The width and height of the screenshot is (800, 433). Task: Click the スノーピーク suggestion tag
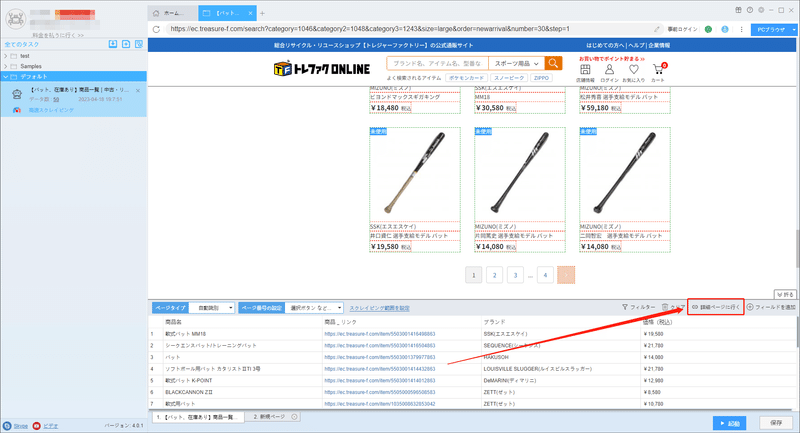point(509,78)
